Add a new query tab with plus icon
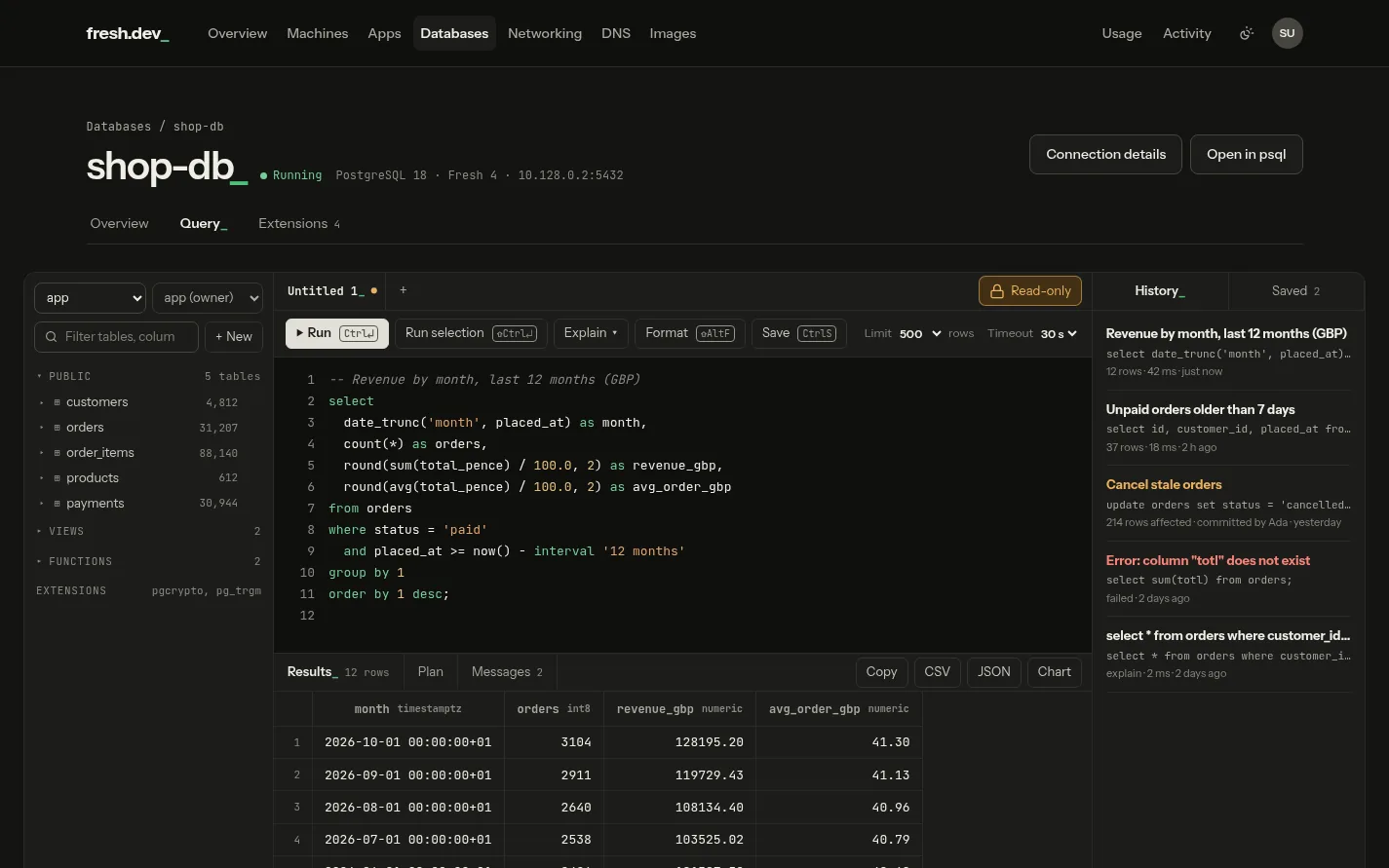 (x=403, y=290)
